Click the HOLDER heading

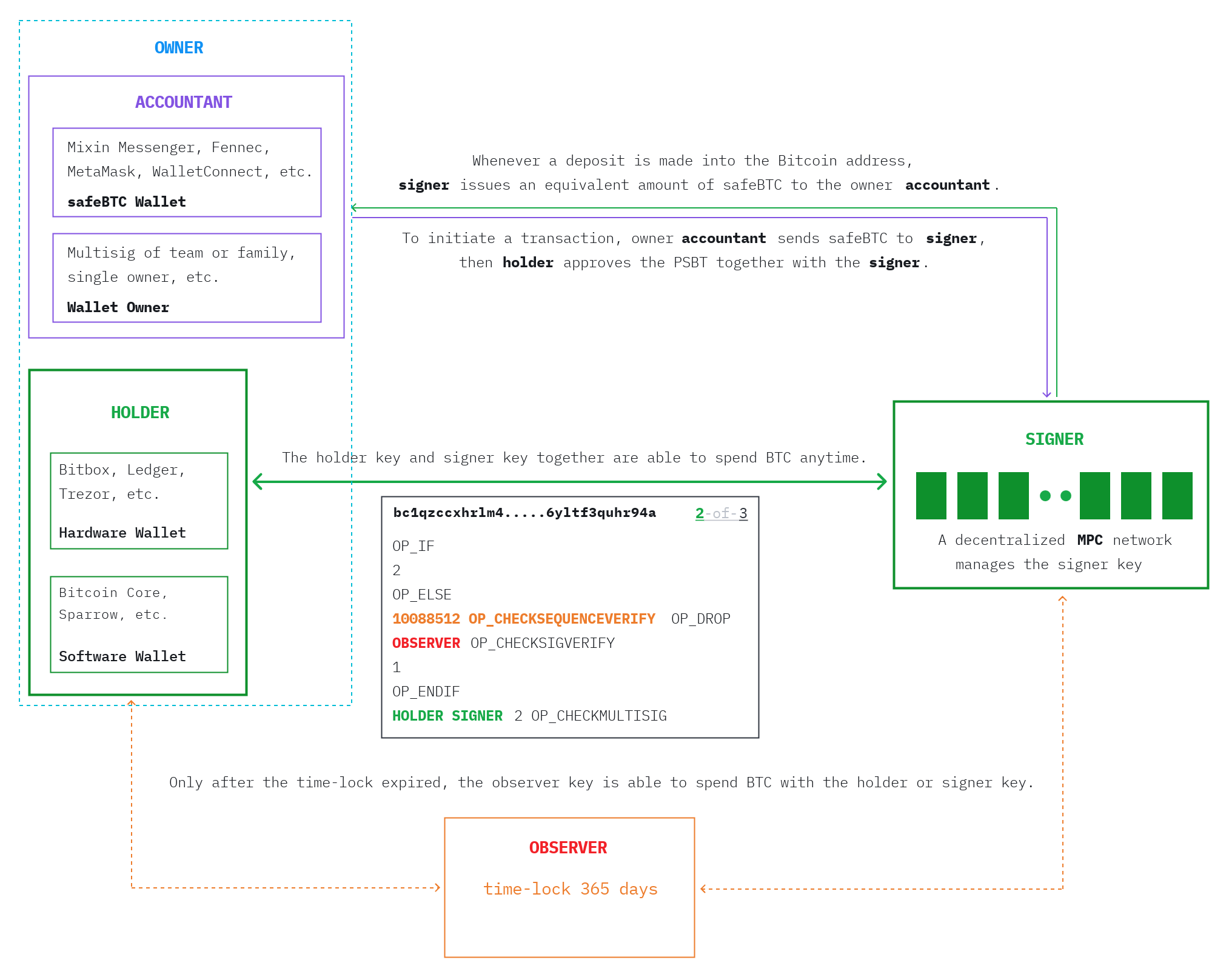(140, 413)
